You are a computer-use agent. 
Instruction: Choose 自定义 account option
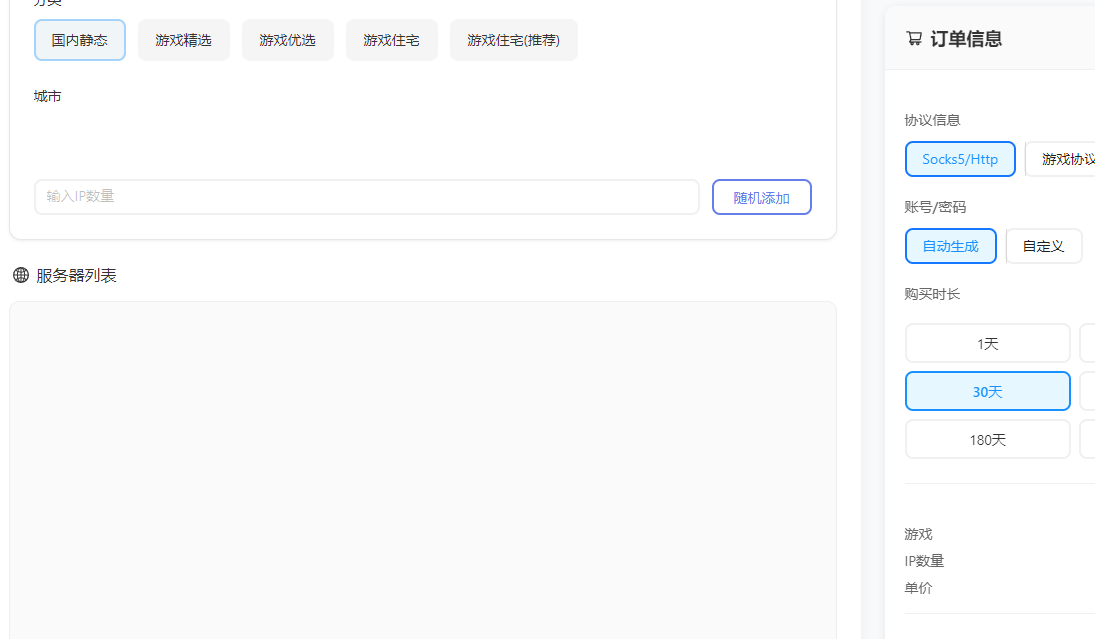click(x=1043, y=246)
